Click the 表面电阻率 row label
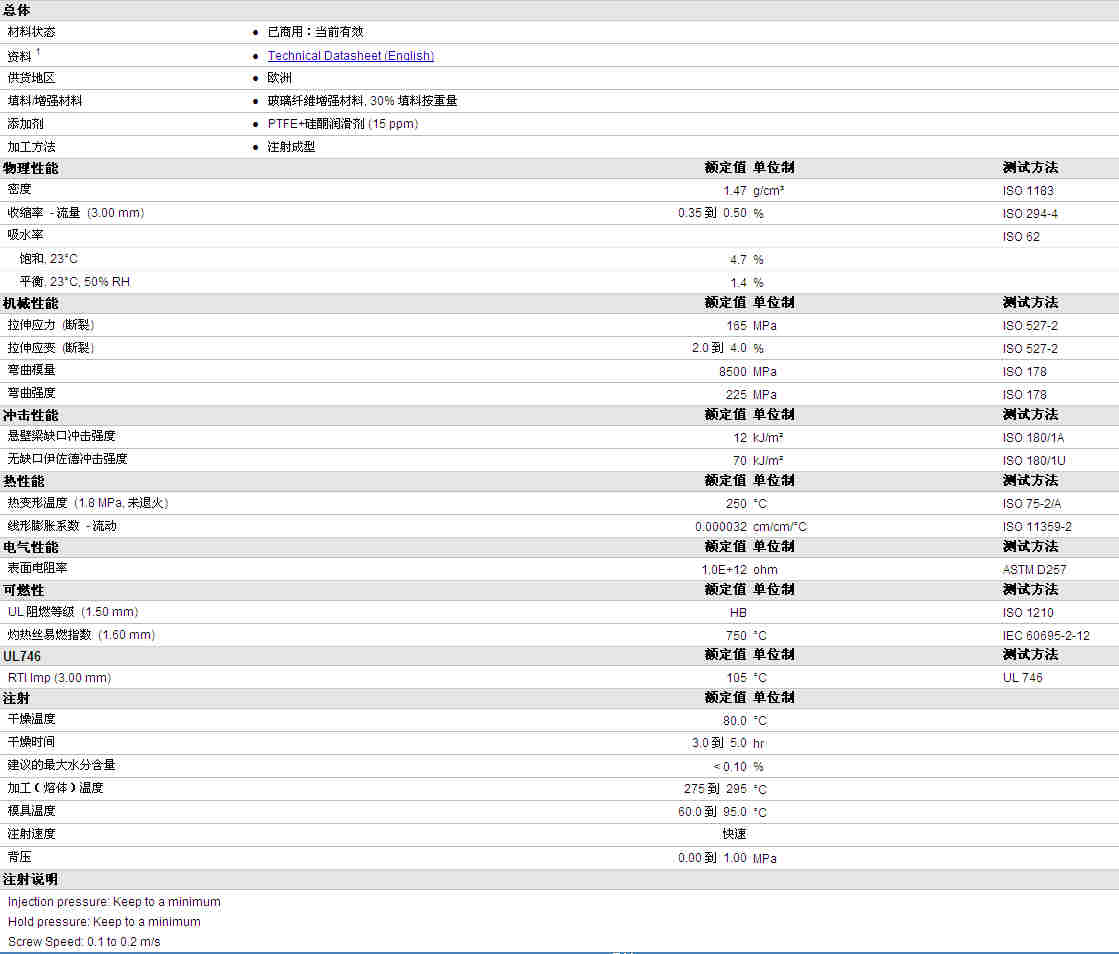1119x954 pixels. click(x=37, y=568)
